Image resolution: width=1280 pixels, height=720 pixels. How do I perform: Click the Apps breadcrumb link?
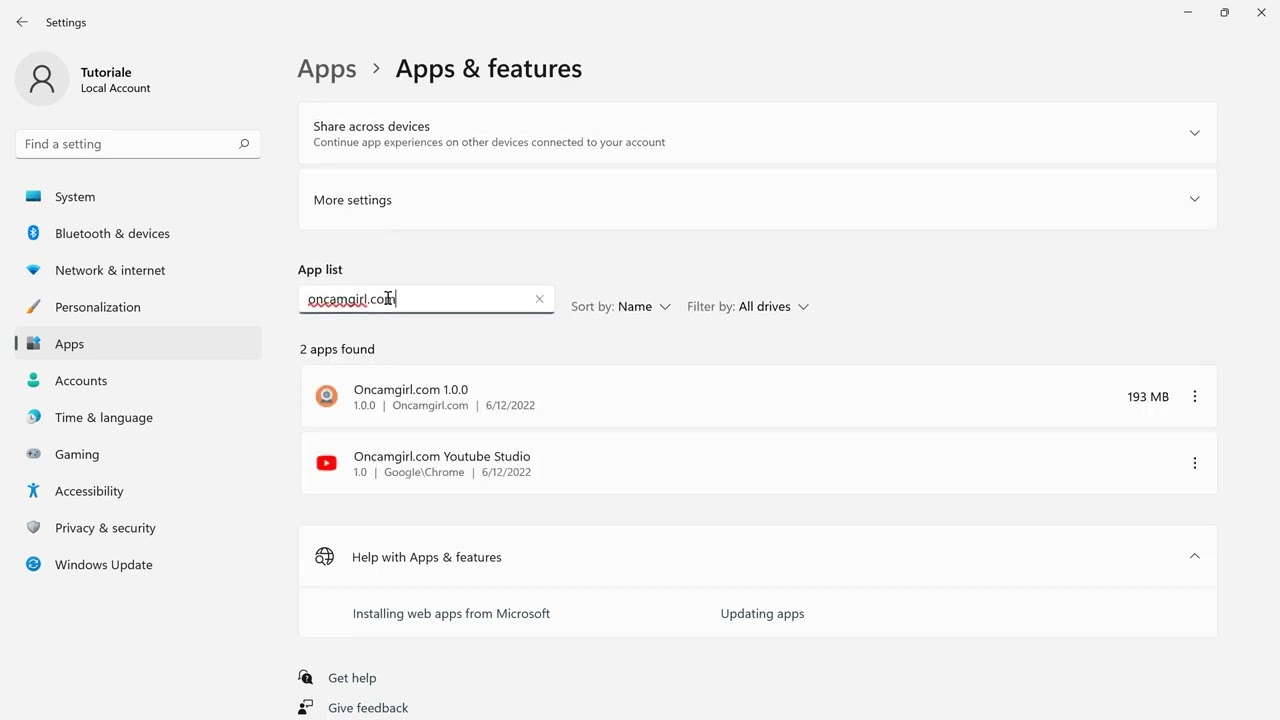click(x=327, y=68)
